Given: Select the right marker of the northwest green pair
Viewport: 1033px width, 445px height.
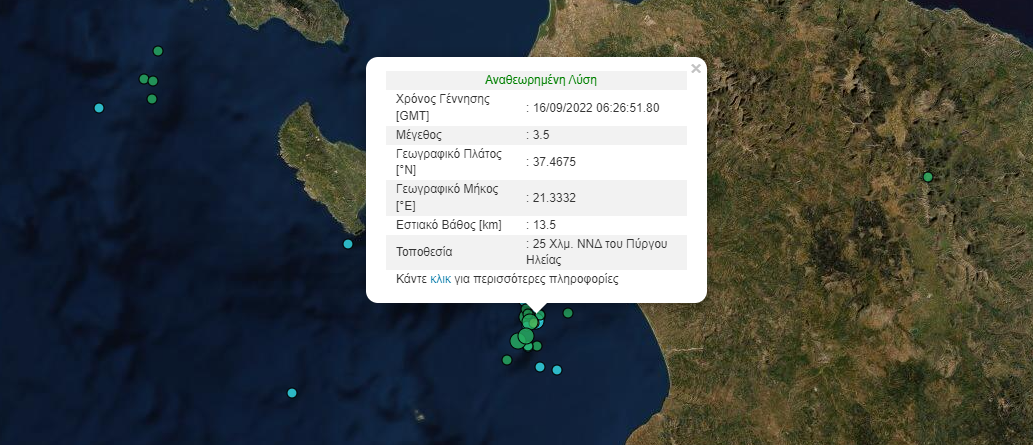Looking at the screenshot, I should (153, 81).
